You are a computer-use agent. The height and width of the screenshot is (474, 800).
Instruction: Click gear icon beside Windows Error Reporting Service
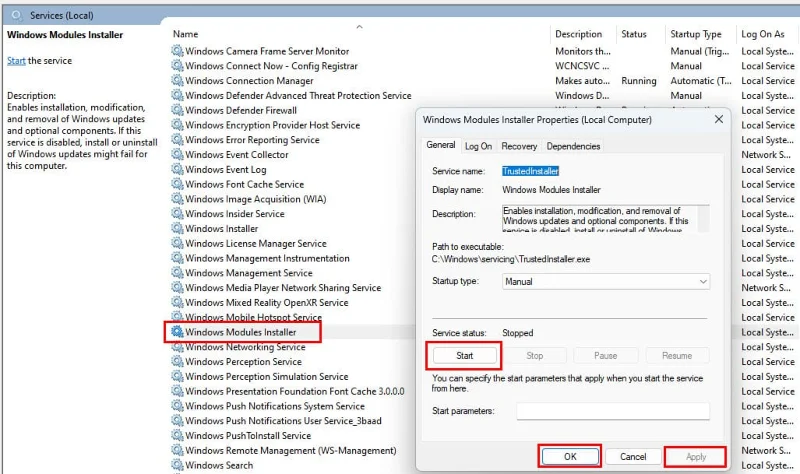(177, 140)
